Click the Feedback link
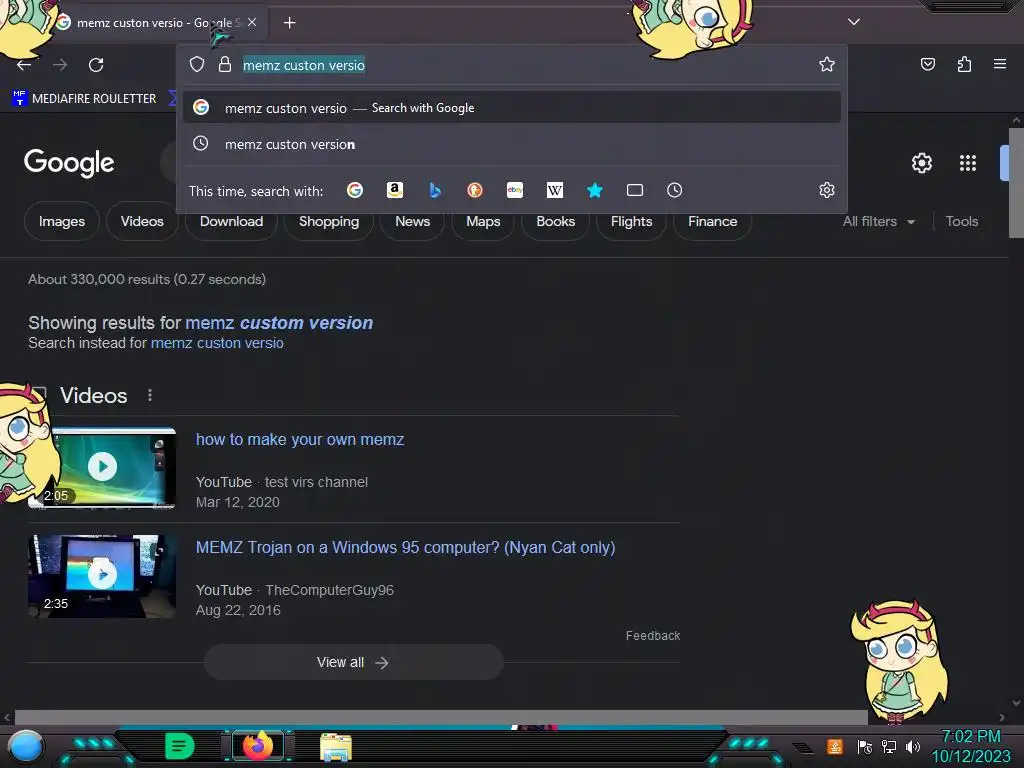1024x768 pixels. pos(652,635)
